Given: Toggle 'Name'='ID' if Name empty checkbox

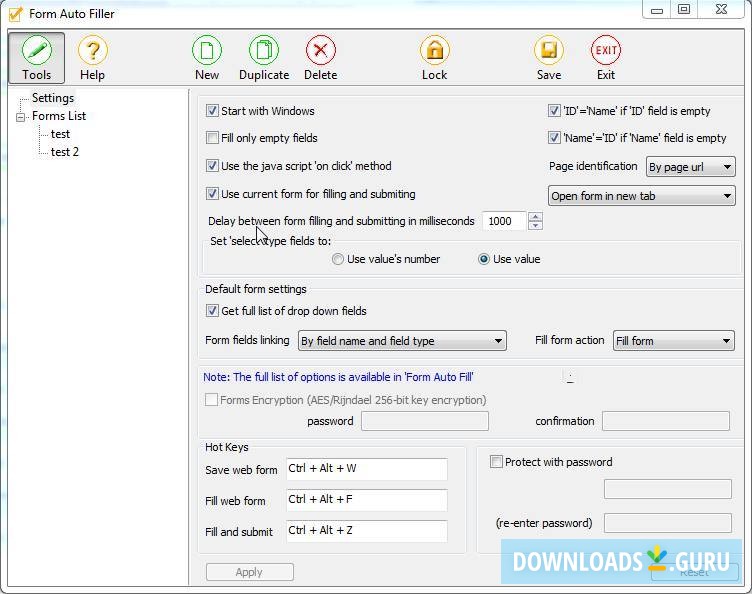Looking at the screenshot, I should (x=554, y=138).
